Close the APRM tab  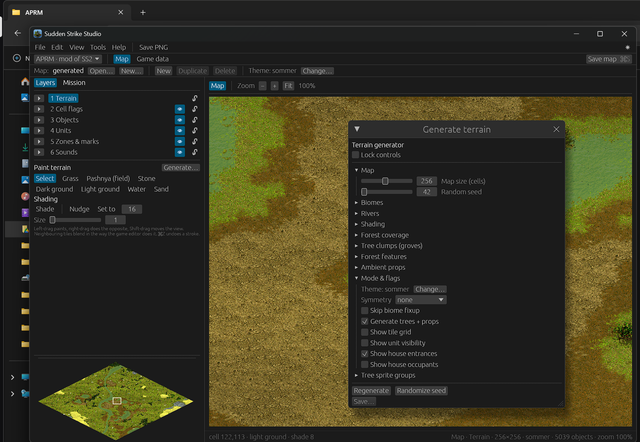click(x=120, y=12)
